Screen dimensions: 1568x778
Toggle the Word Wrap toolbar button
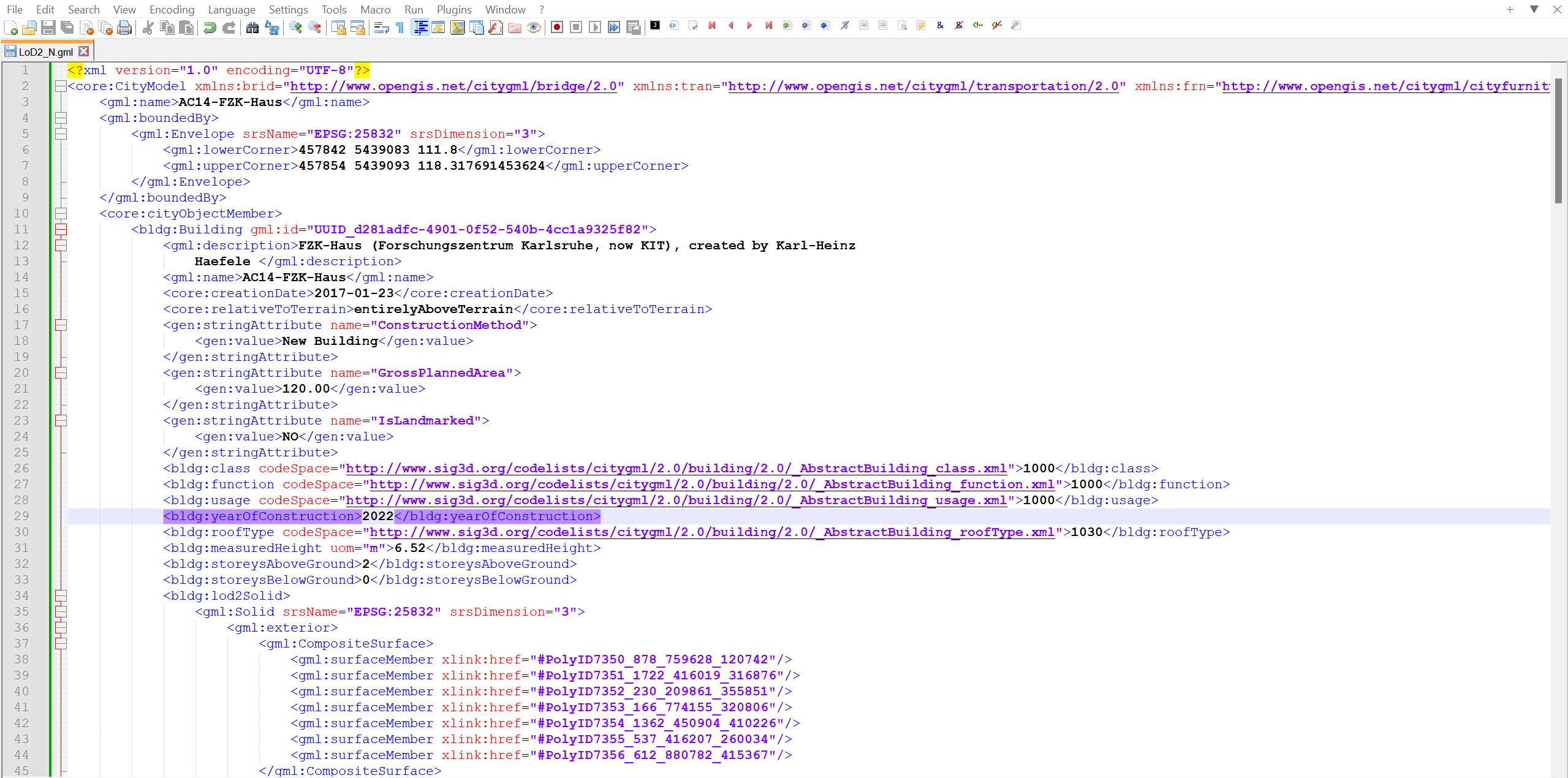381,27
